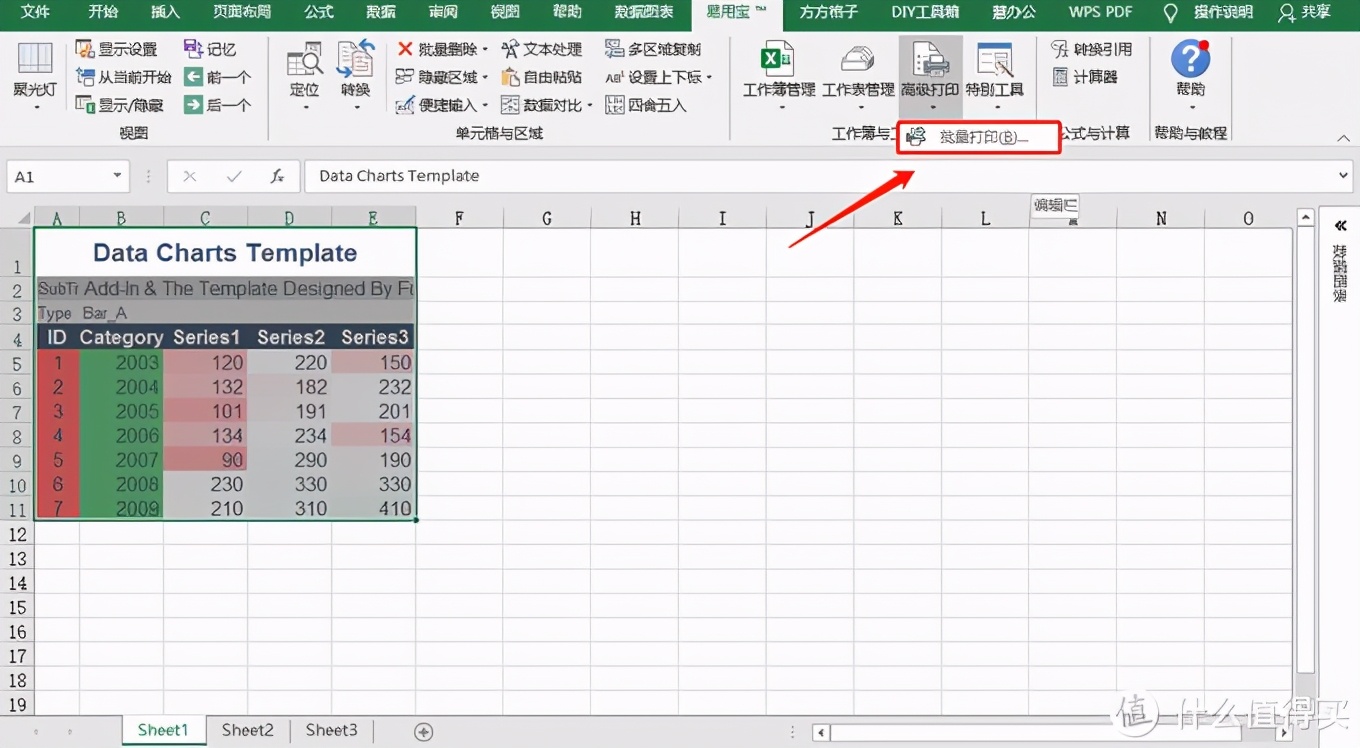Open the Name Box dropdown arrow

coord(119,176)
